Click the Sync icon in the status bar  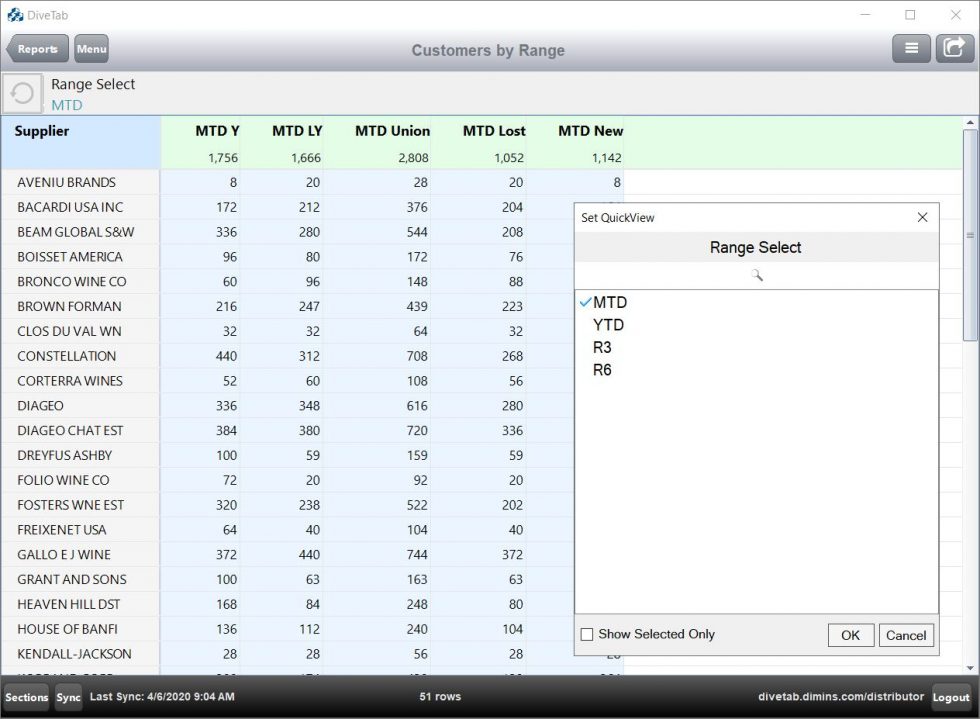(67, 697)
